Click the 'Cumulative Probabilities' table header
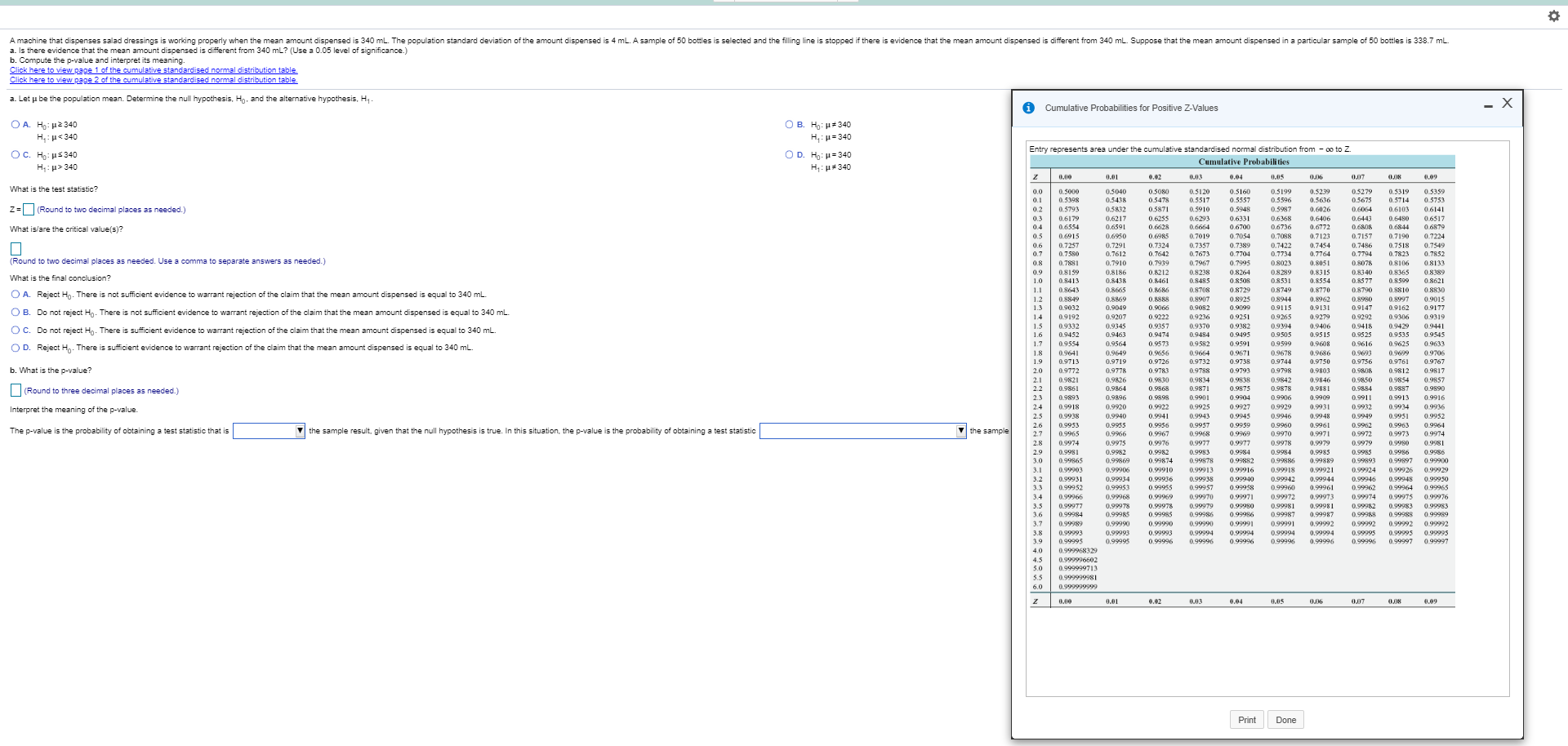The height and width of the screenshot is (746, 1568). (1244, 162)
